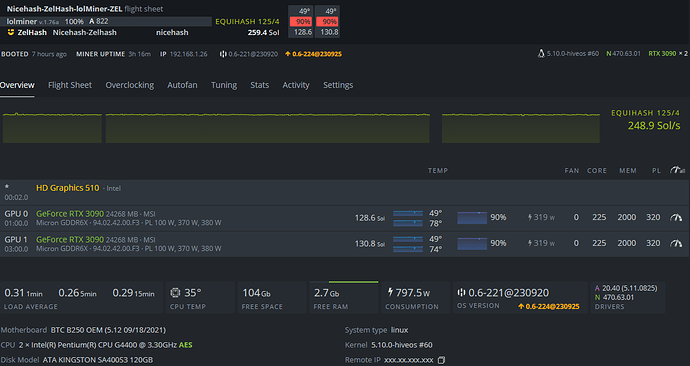The height and width of the screenshot is (366, 690).
Task: Click the Load Average card
Action: tap(81, 298)
